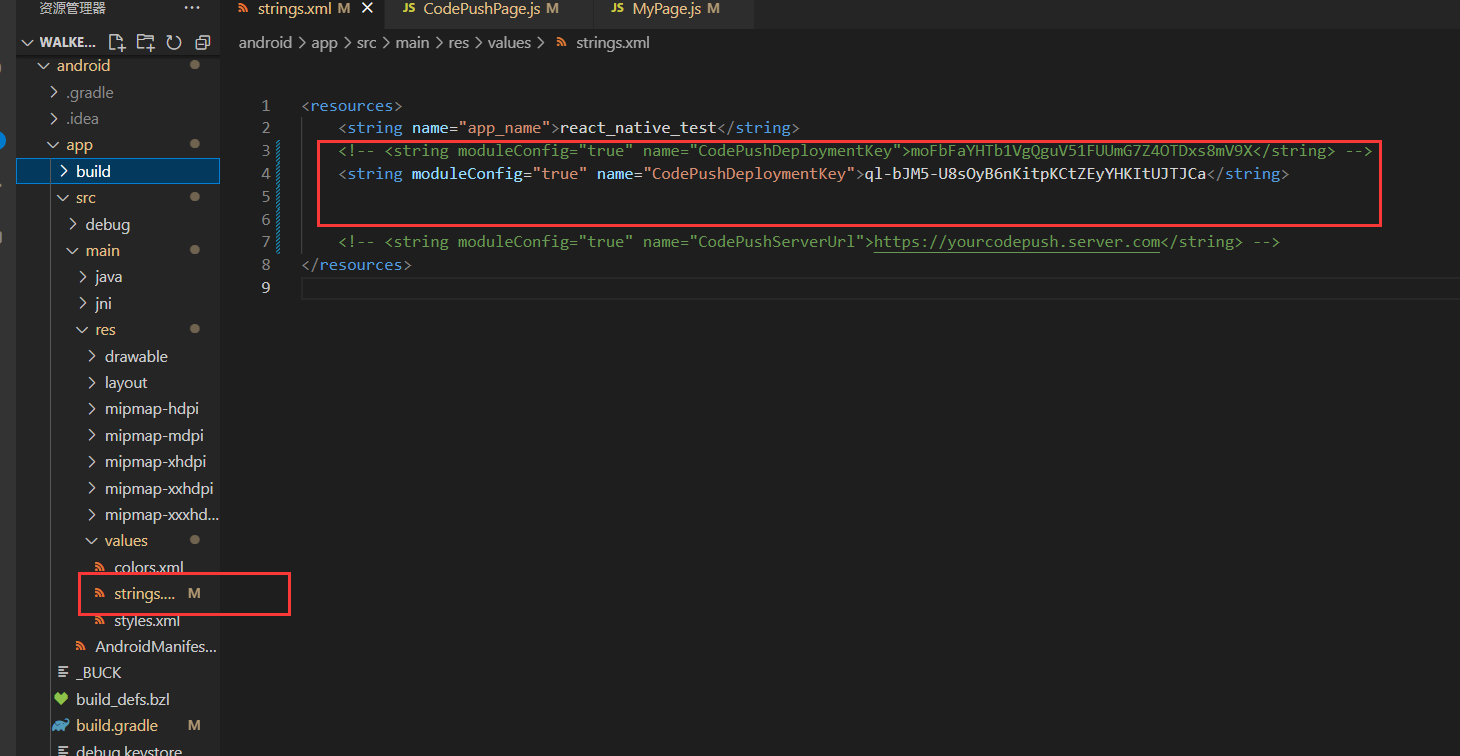
Task: Expand the build folder
Action: [x=93, y=171]
